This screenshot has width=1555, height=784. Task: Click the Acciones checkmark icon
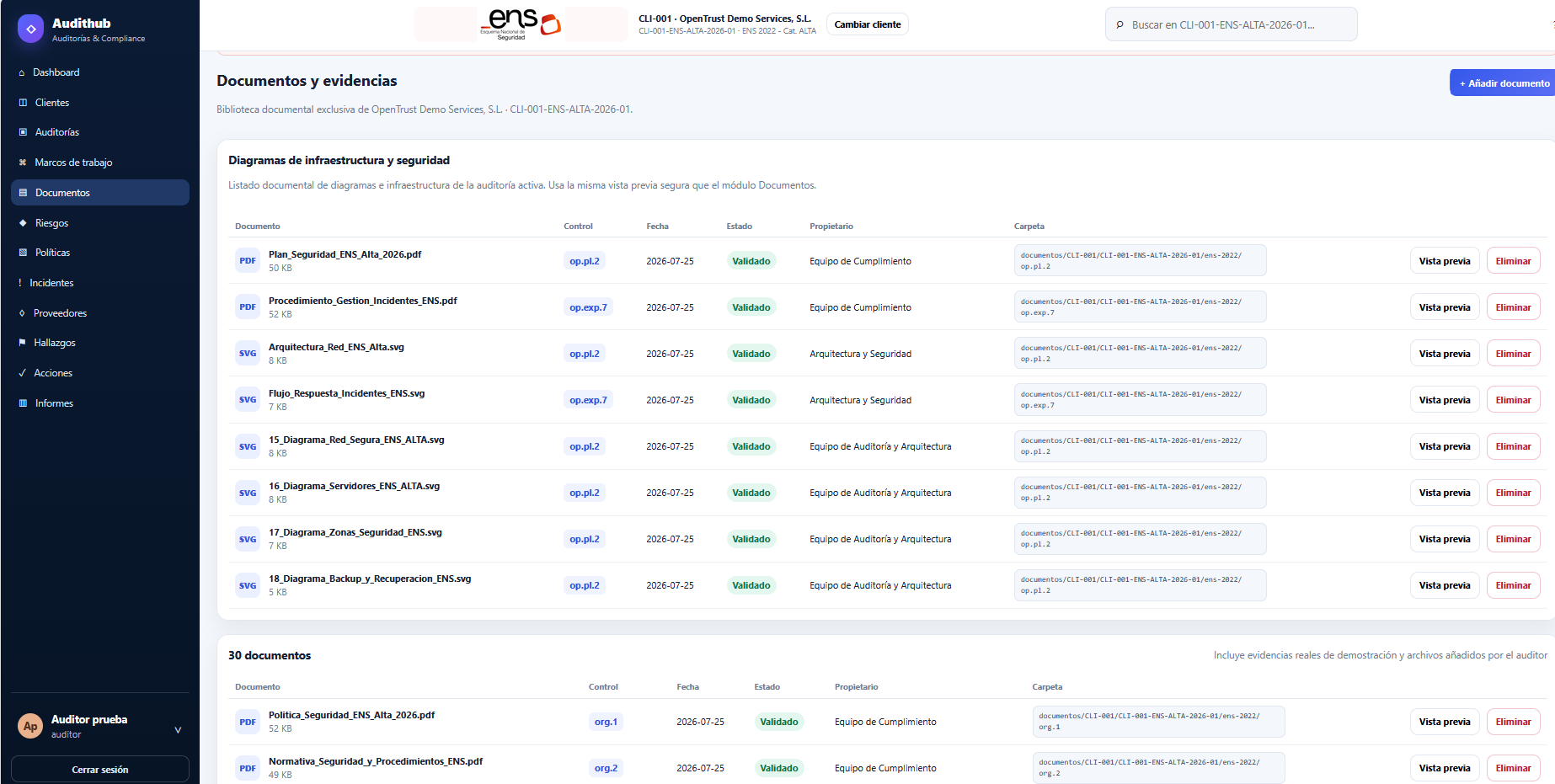click(x=22, y=373)
